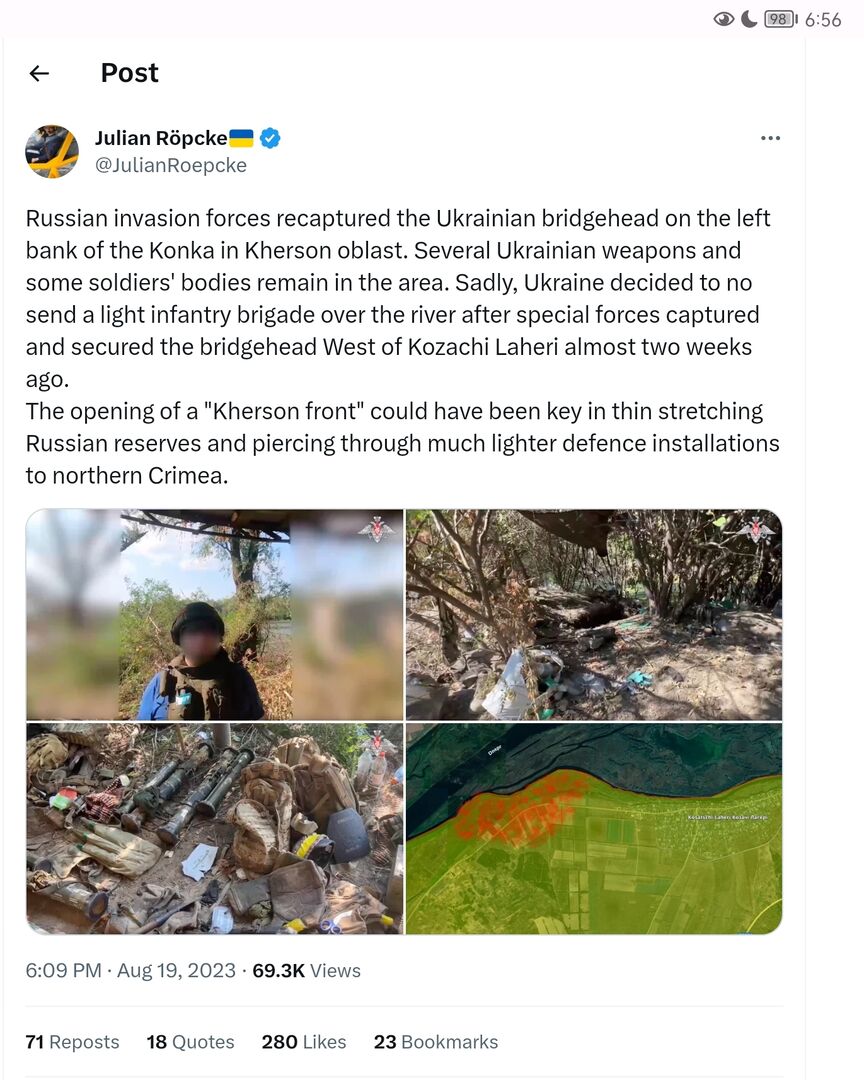
Task: View the 71 Reposts list
Action: [72, 1042]
